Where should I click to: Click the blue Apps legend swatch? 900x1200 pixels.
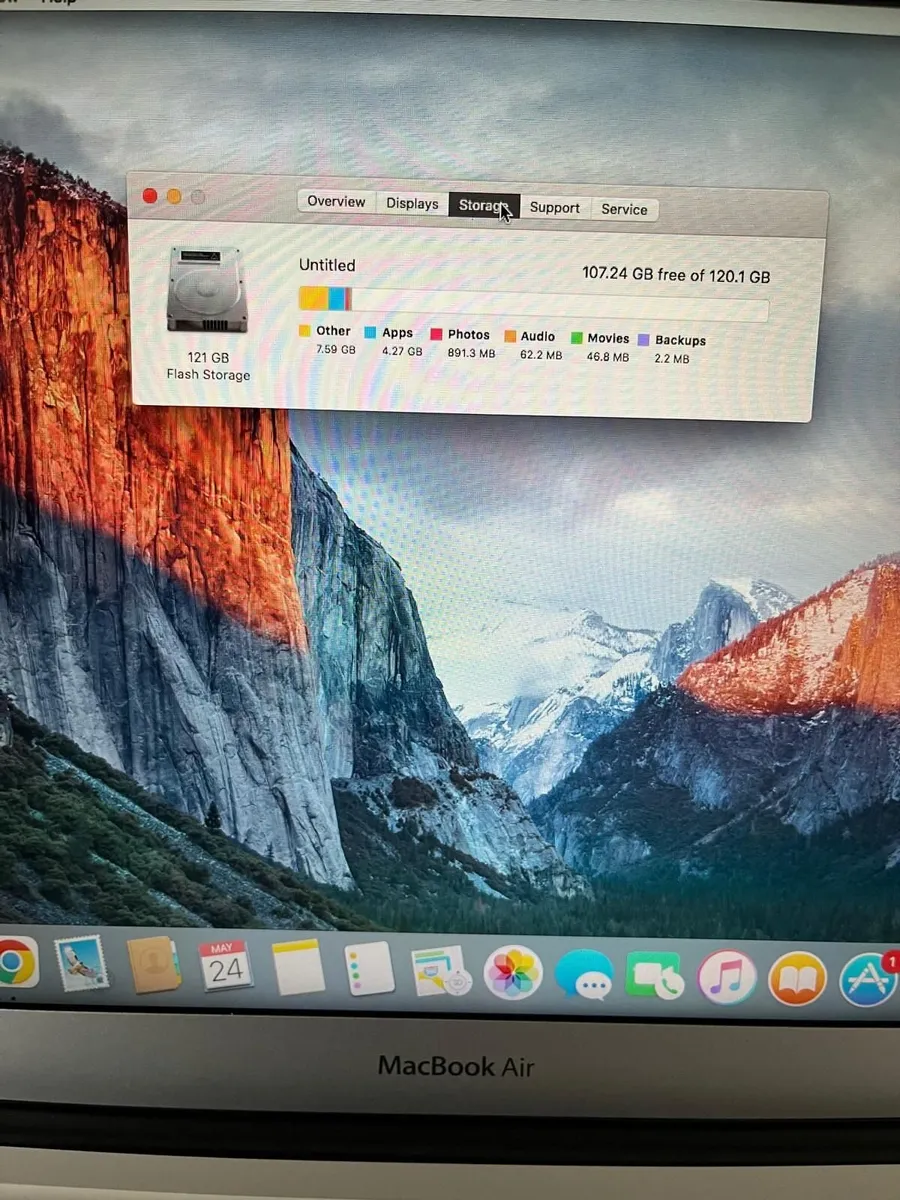click(x=370, y=333)
